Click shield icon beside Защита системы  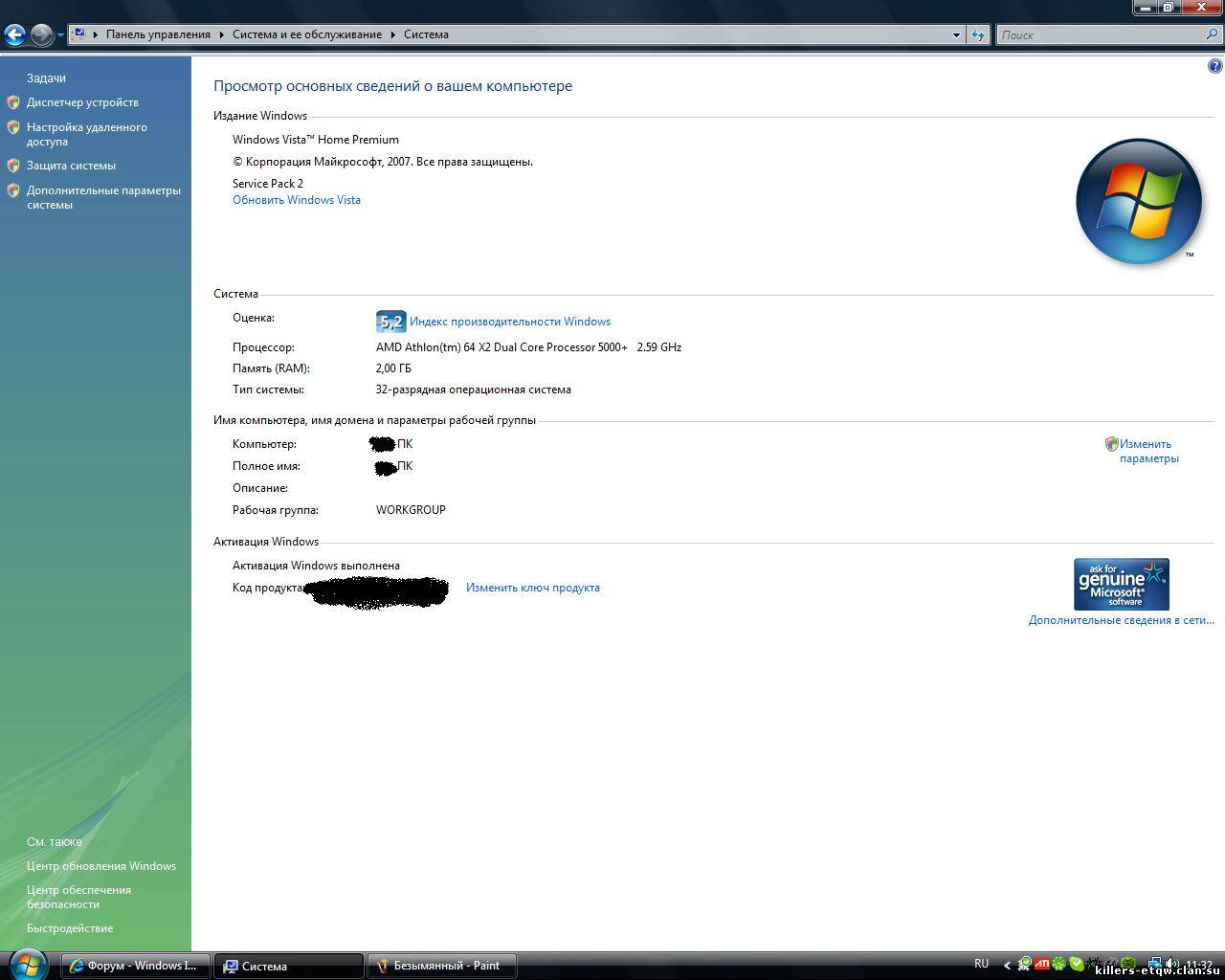[x=13, y=166]
